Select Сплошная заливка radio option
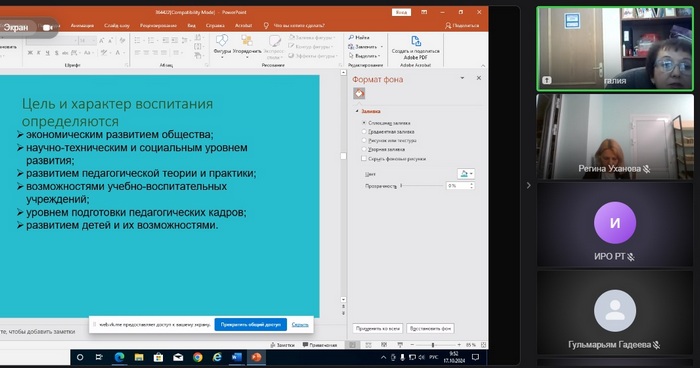Screen dimensions: 700x368 point(364,122)
